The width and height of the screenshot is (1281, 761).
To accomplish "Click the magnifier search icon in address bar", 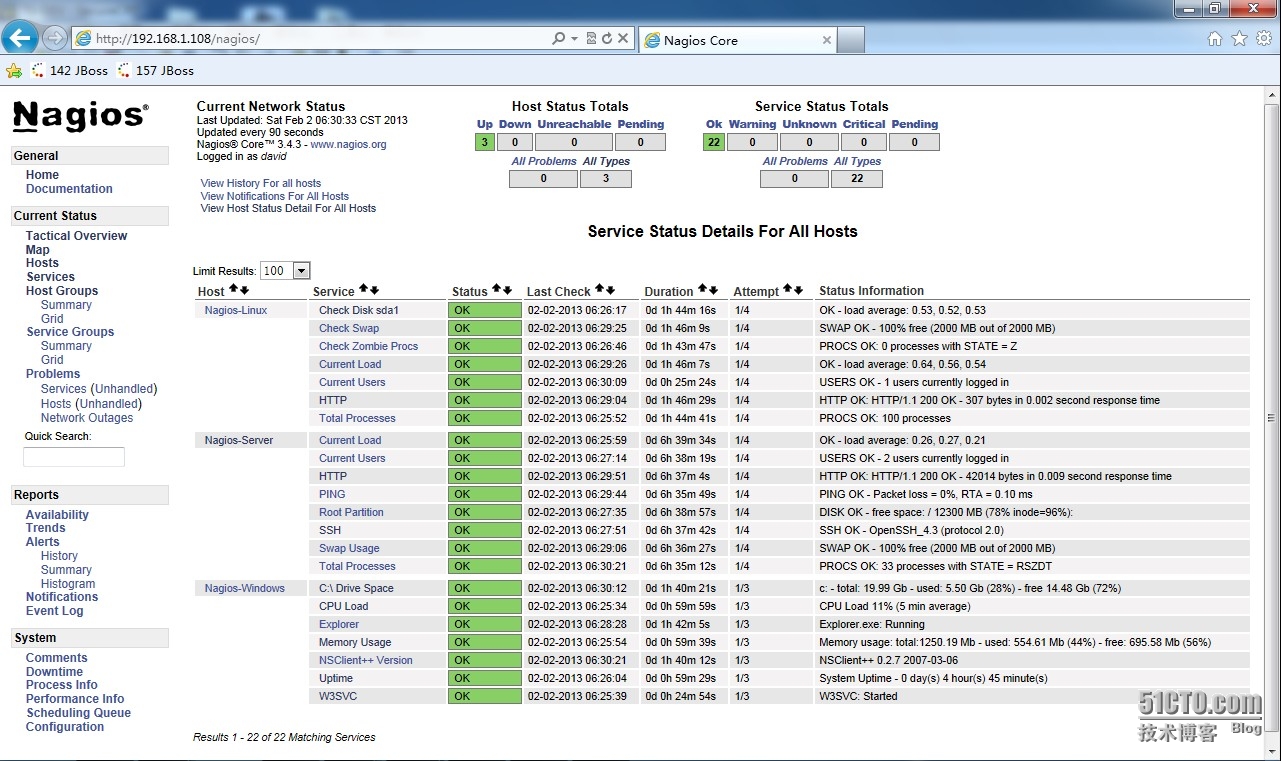I will pos(559,39).
